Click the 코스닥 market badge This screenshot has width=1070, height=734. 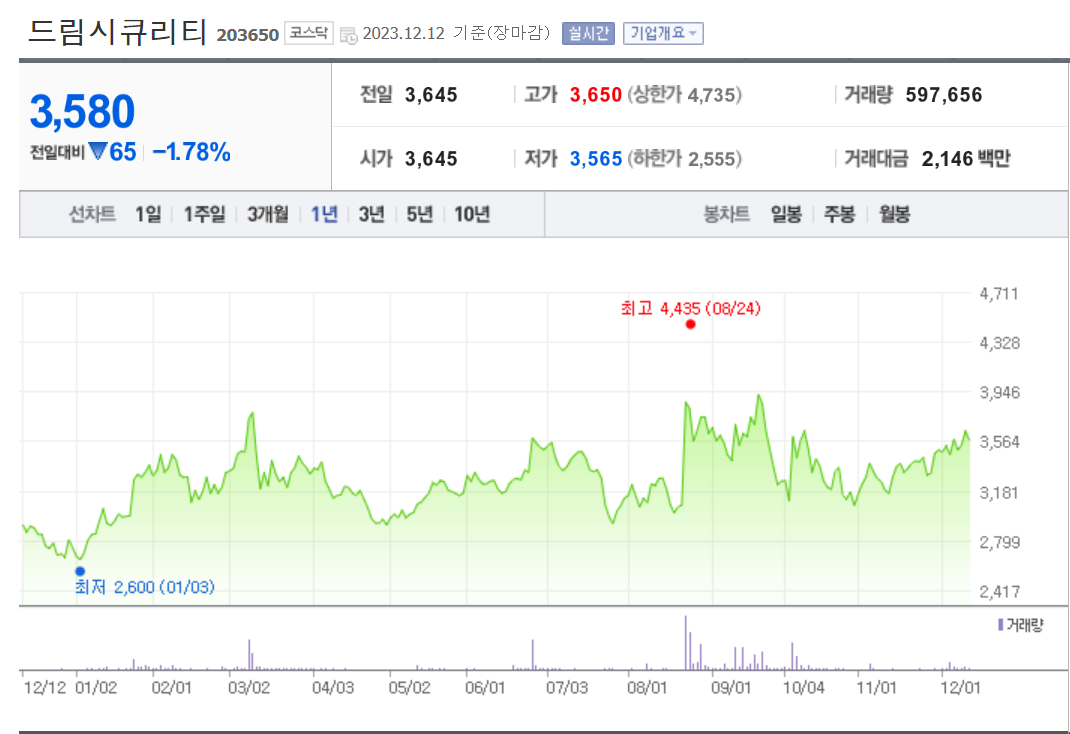pyautogui.click(x=308, y=33)
